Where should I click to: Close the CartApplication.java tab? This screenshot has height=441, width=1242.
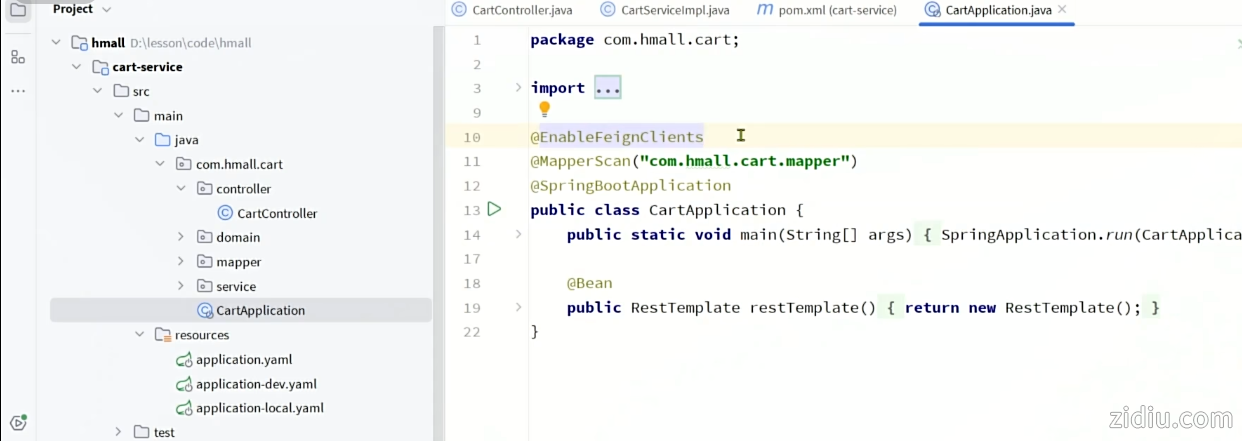(x=1062, y=10)
